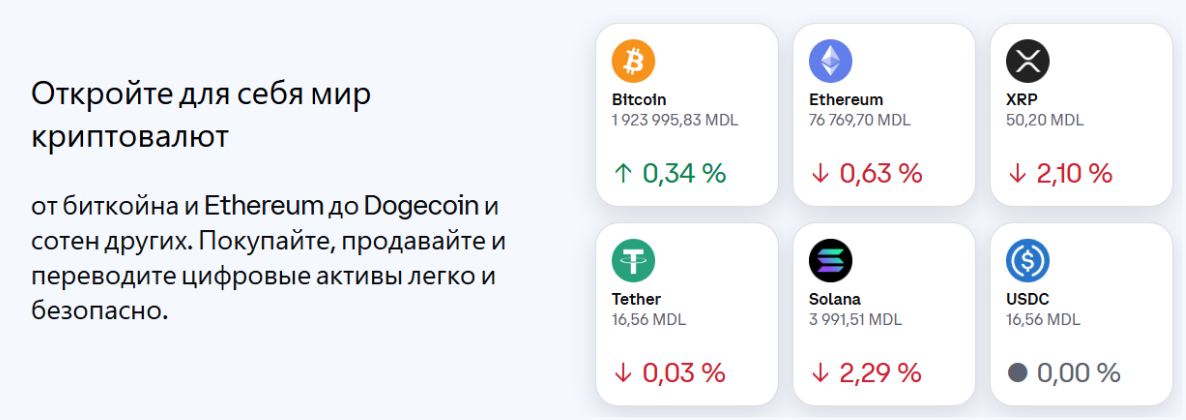Click the gray dot on USDC card
This screenshot has height=420, width=1186.
click(1017, 373)
